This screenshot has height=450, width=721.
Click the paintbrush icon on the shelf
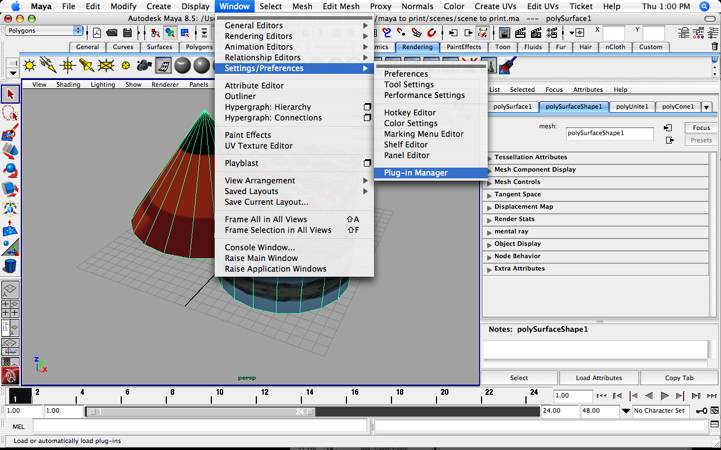coord(506,65)
